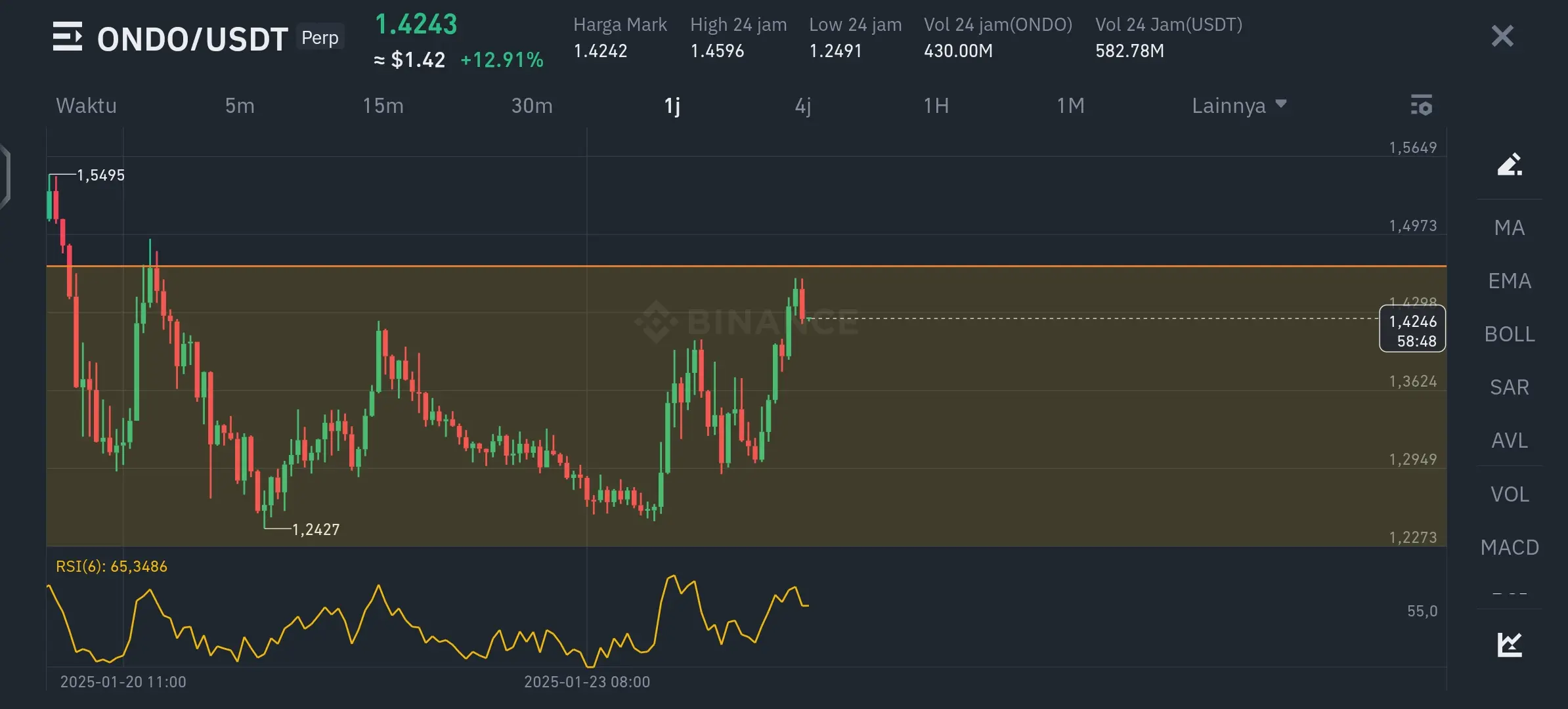
Task: Tap the Perp contract badge
Action: 320,37
